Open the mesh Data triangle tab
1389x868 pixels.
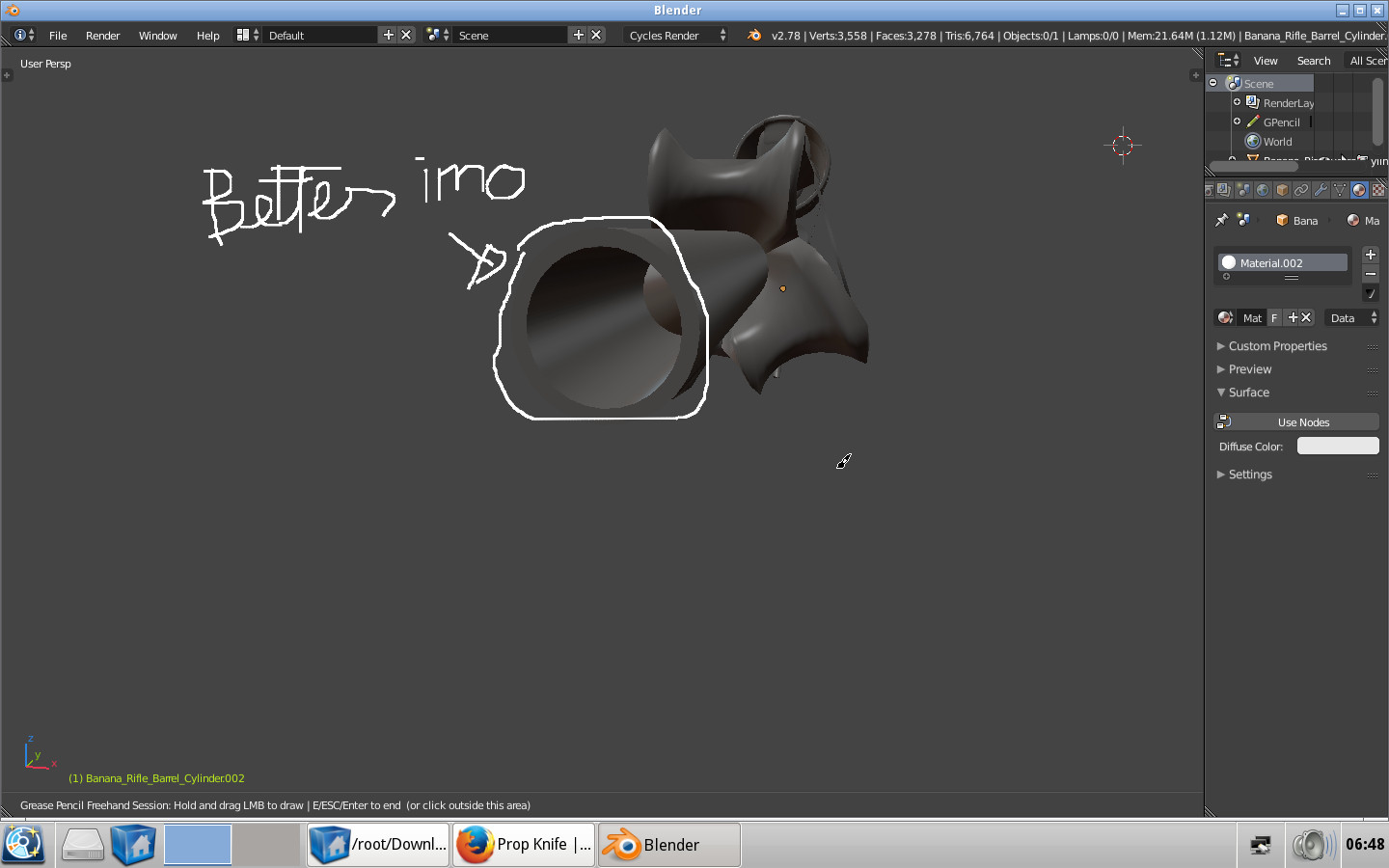[x=1340, y=190]
